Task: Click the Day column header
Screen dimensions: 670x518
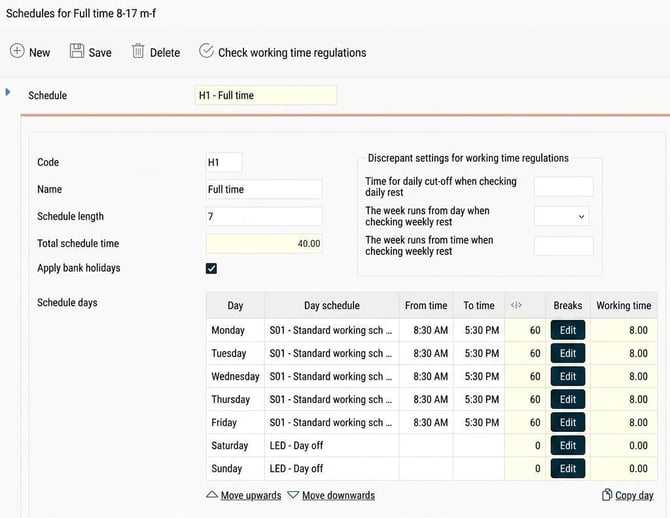Action: pos(235,305)
